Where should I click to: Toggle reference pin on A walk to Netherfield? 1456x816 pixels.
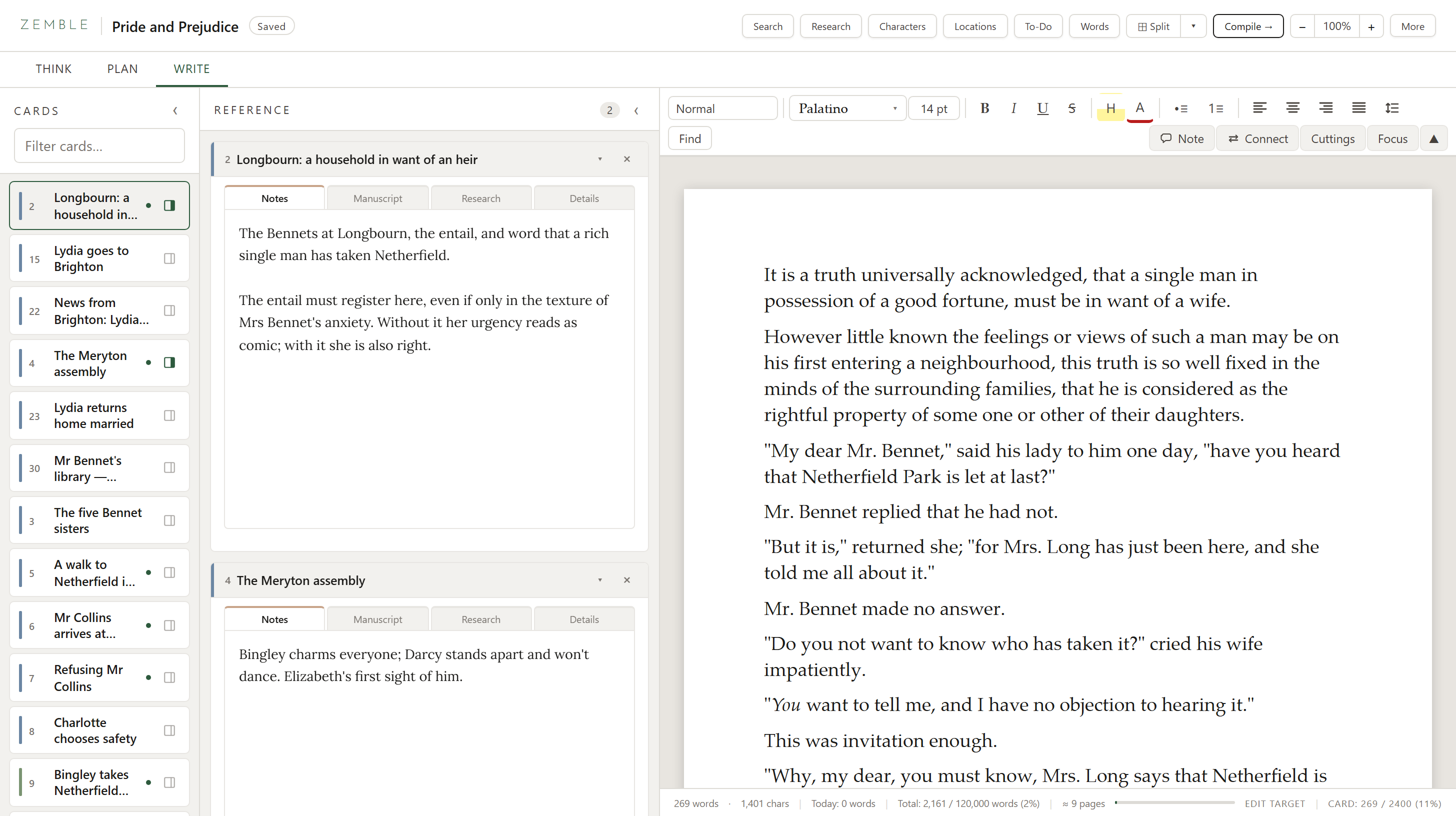tap(169, 572)
